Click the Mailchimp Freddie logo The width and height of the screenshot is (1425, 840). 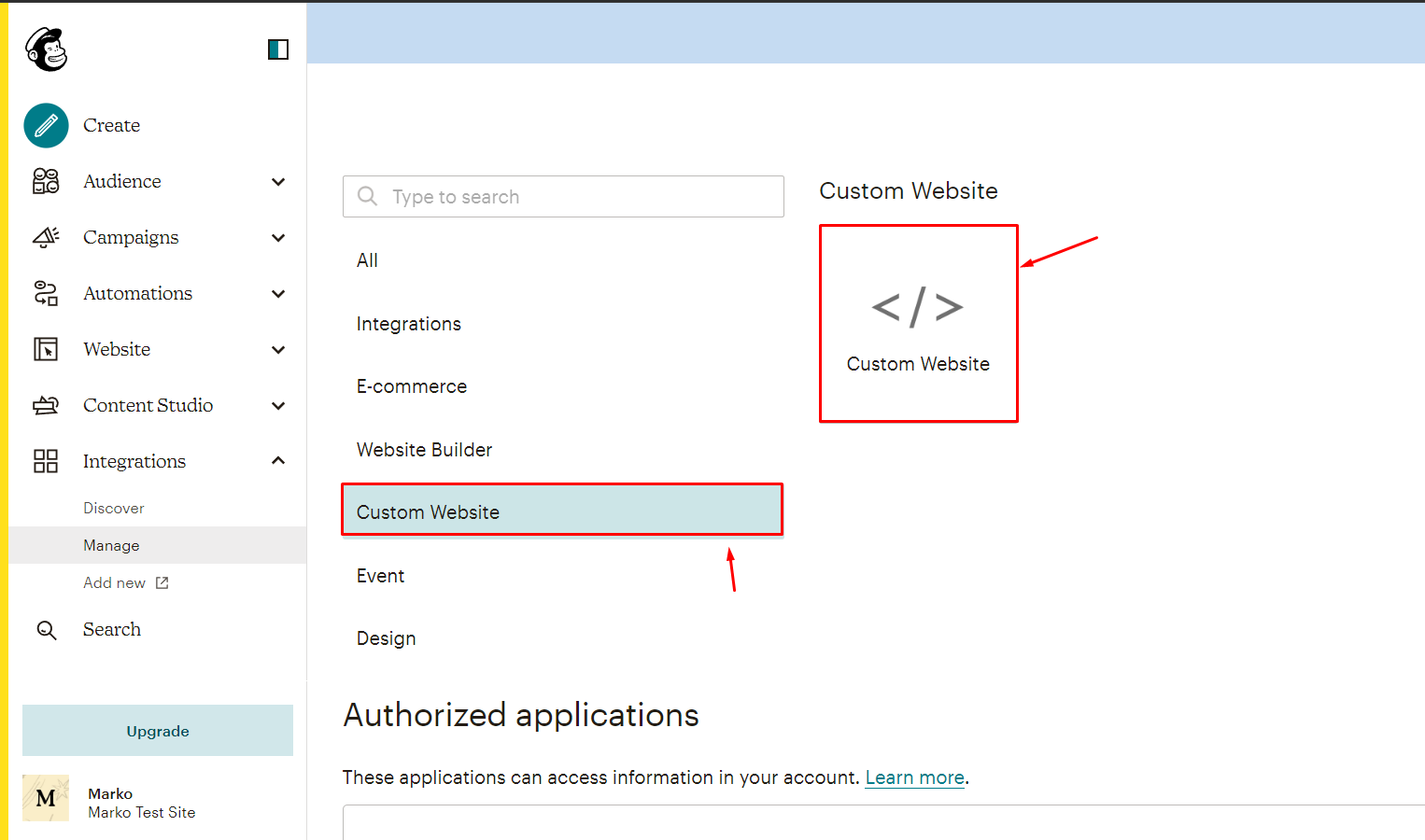click(x=46, y=49)
